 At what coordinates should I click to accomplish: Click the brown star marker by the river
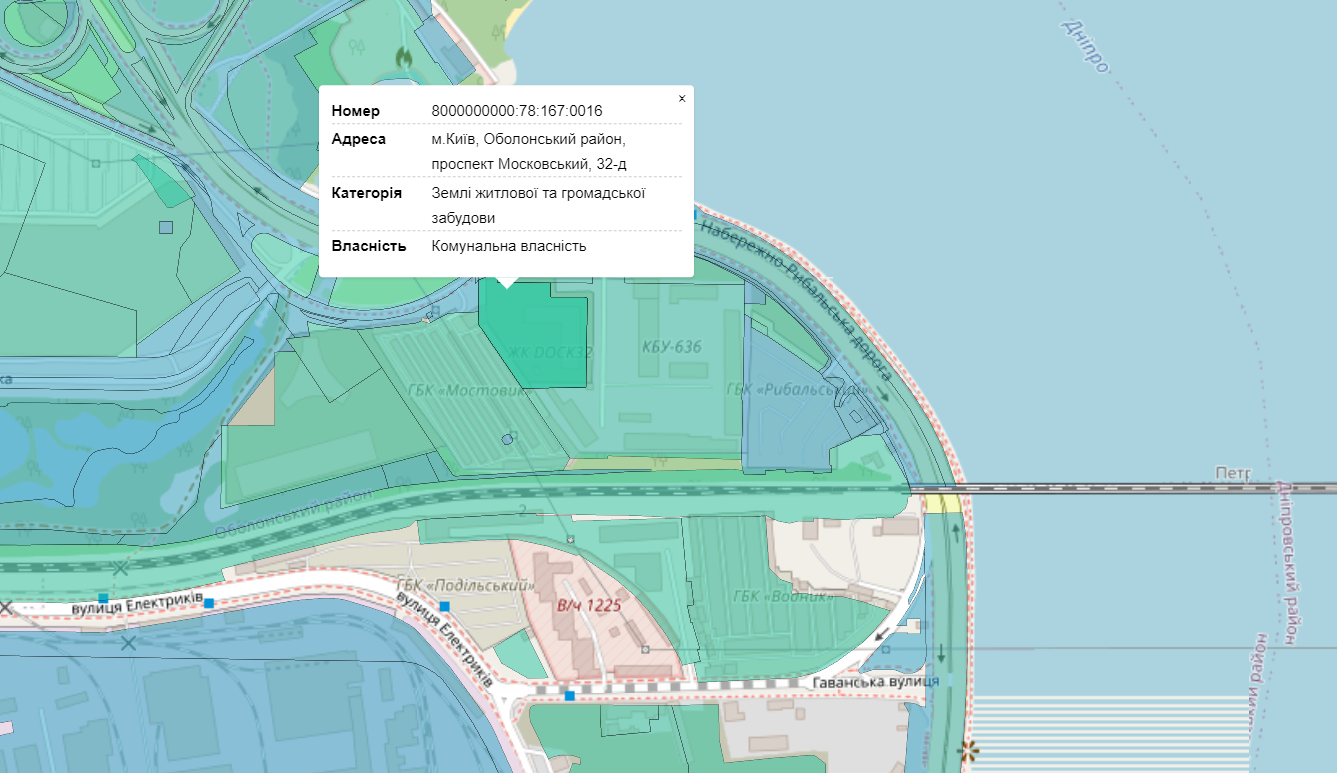point(968,751)
